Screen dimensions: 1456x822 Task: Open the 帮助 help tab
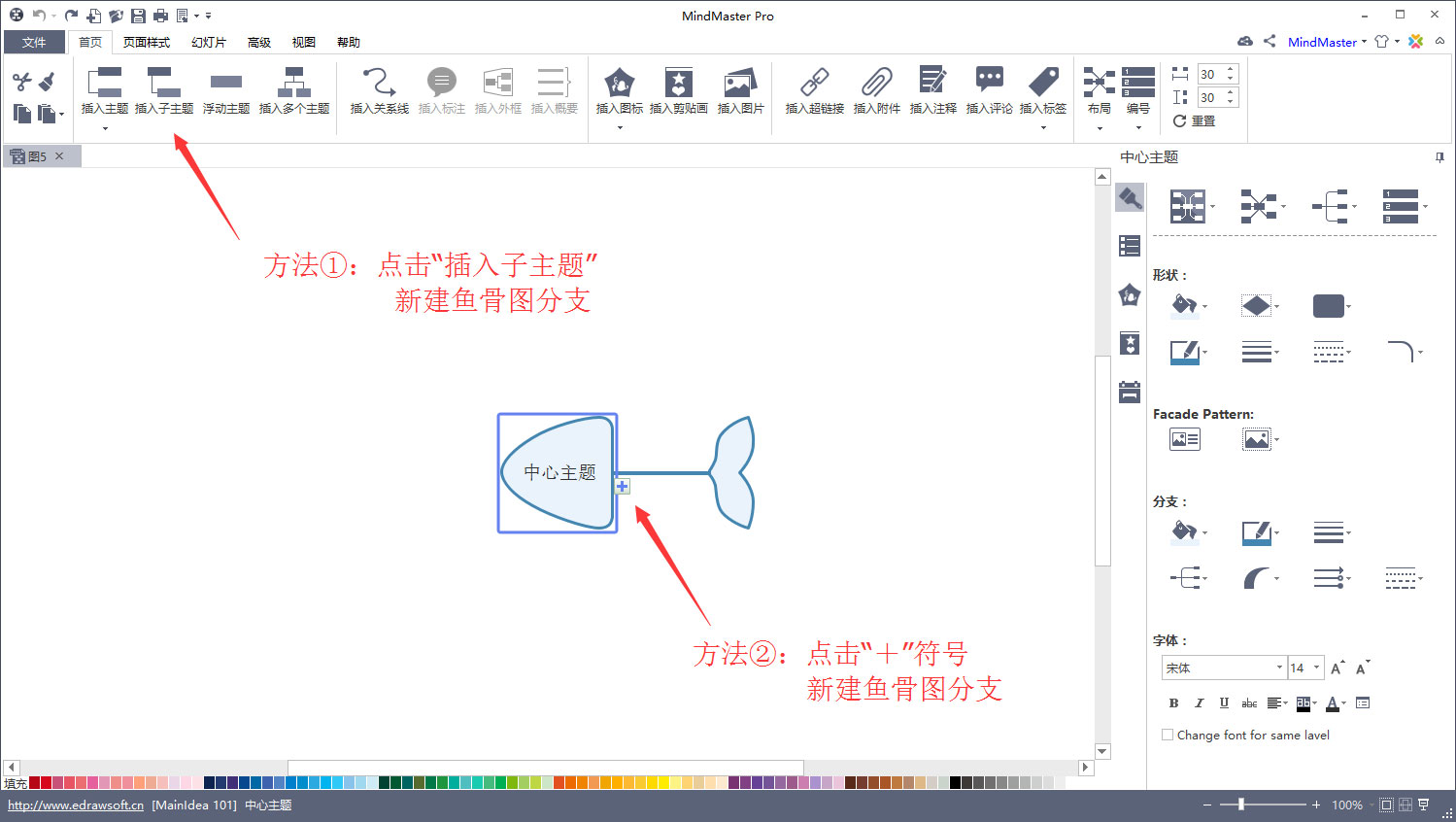(x=348, y=42)
